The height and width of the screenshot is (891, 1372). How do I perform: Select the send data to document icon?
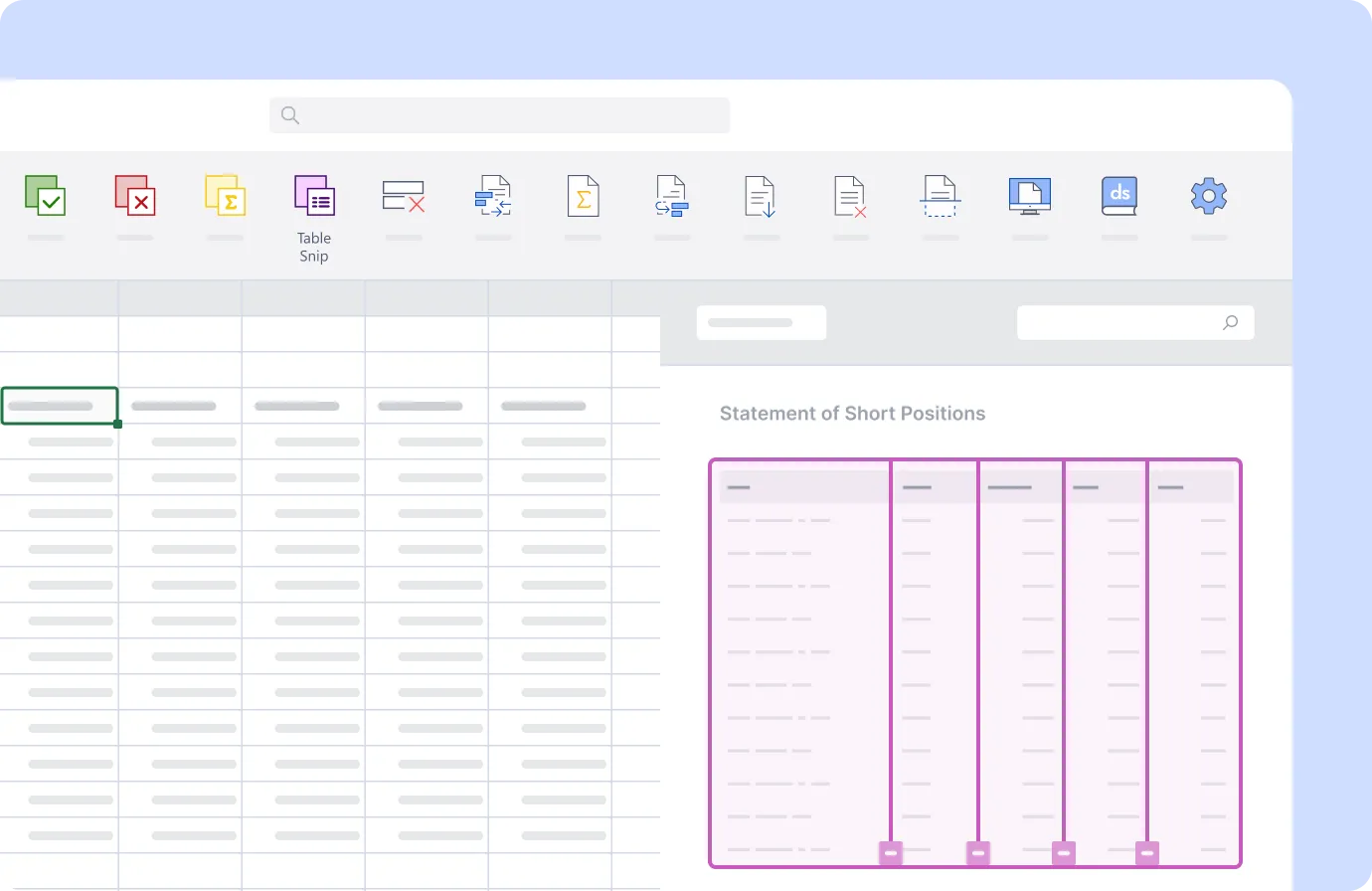coord(493,196)
